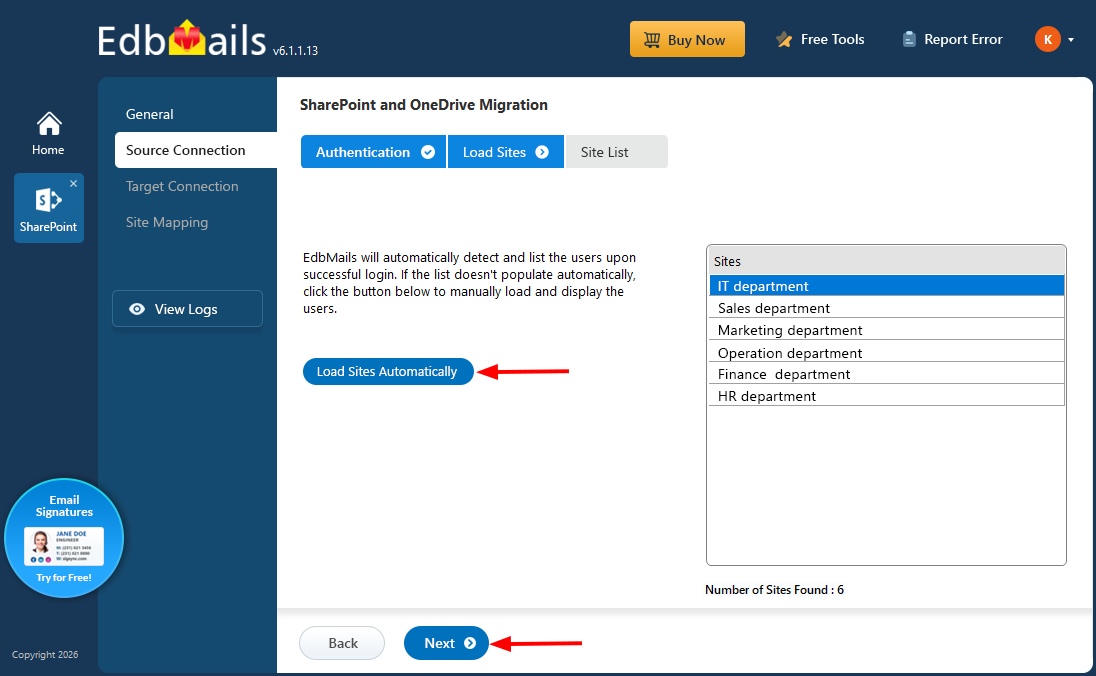
Task: Select the Marketing department site row
Action: coord(886,329)
